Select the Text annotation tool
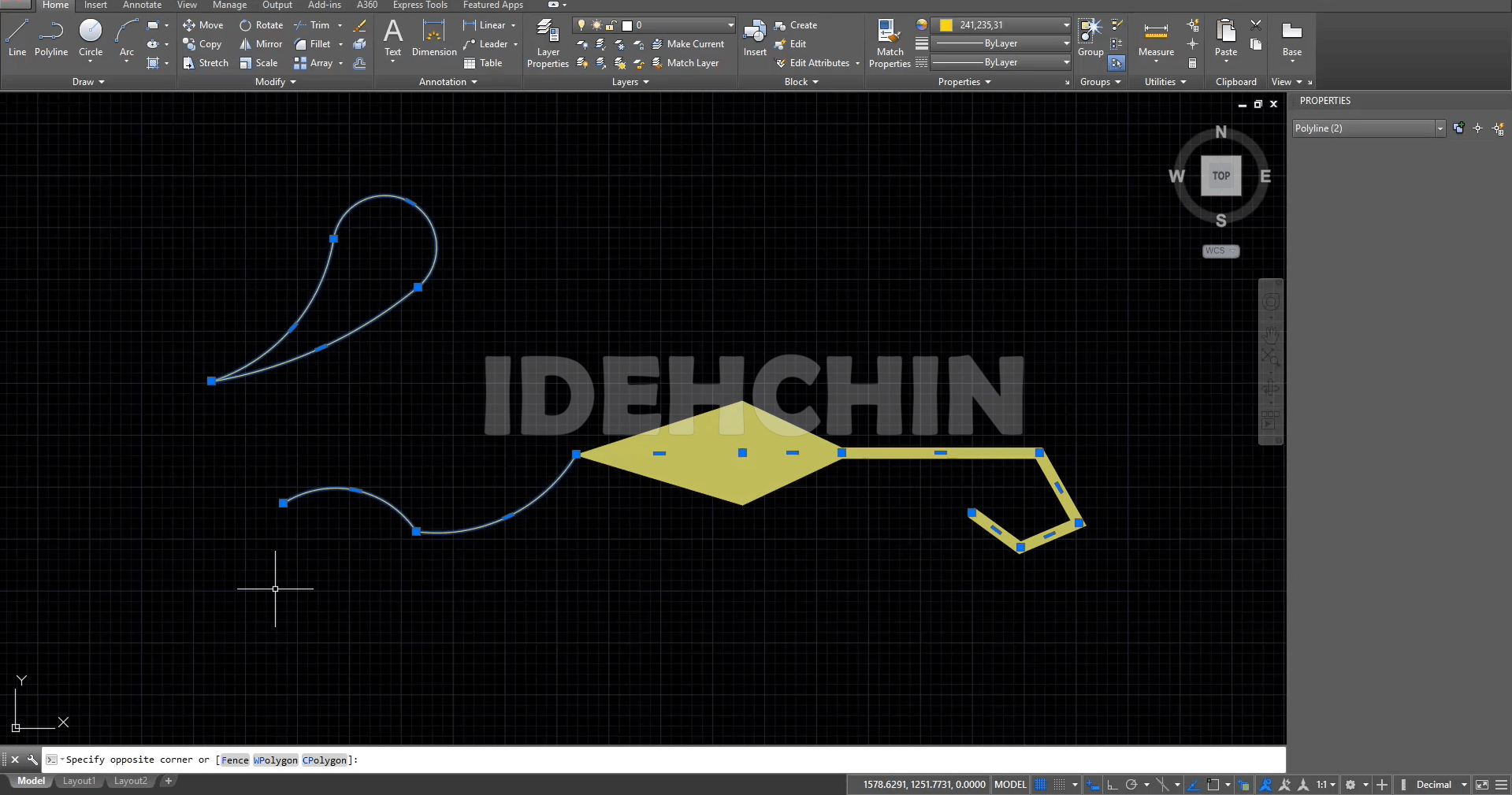This screenshot has width=1512, height=795. (x=392, y=39)
